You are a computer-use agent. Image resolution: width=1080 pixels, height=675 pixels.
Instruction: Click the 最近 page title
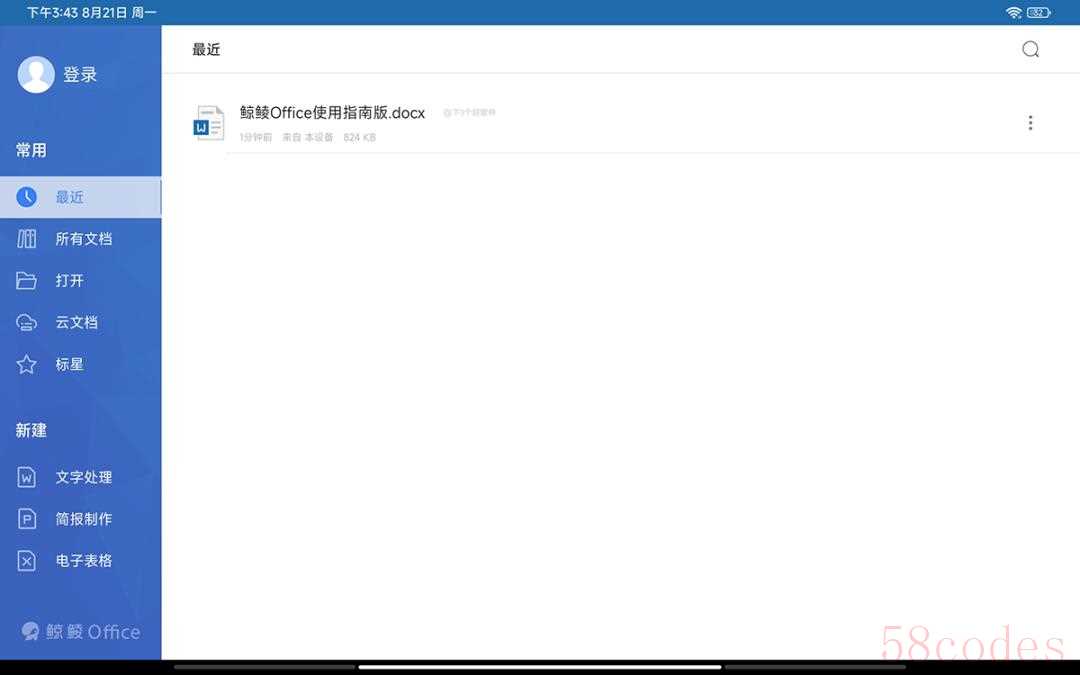pyautogui.click(x=206, y=49)
